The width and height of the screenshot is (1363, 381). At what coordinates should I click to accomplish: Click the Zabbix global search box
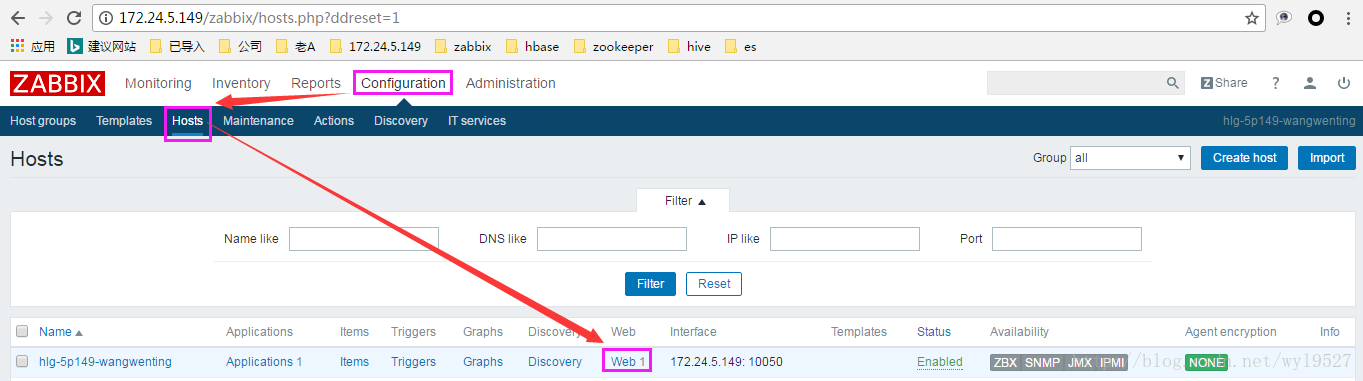pyautogui.click(x=1075, y=83)
